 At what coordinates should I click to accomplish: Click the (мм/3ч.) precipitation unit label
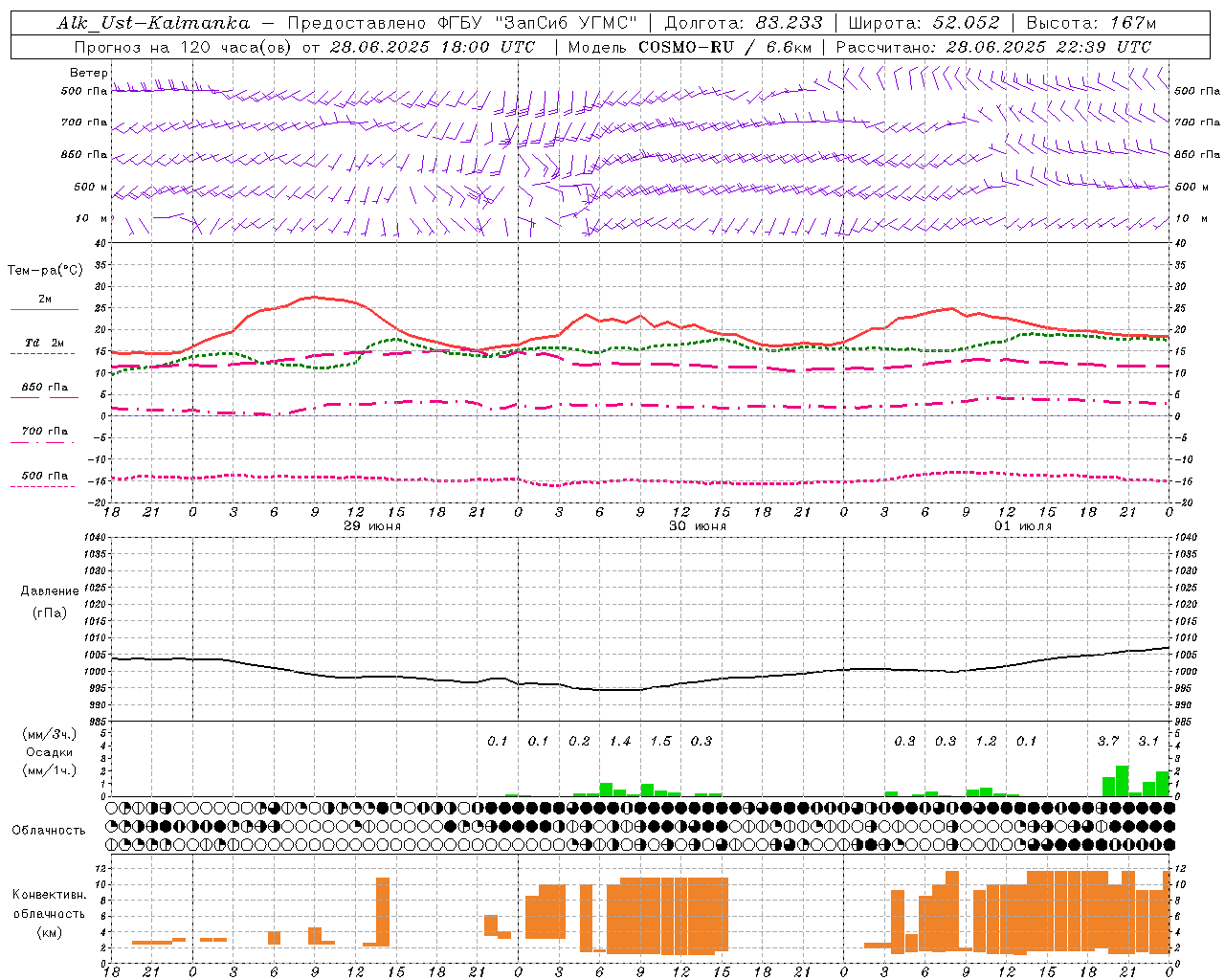(50, 734)
